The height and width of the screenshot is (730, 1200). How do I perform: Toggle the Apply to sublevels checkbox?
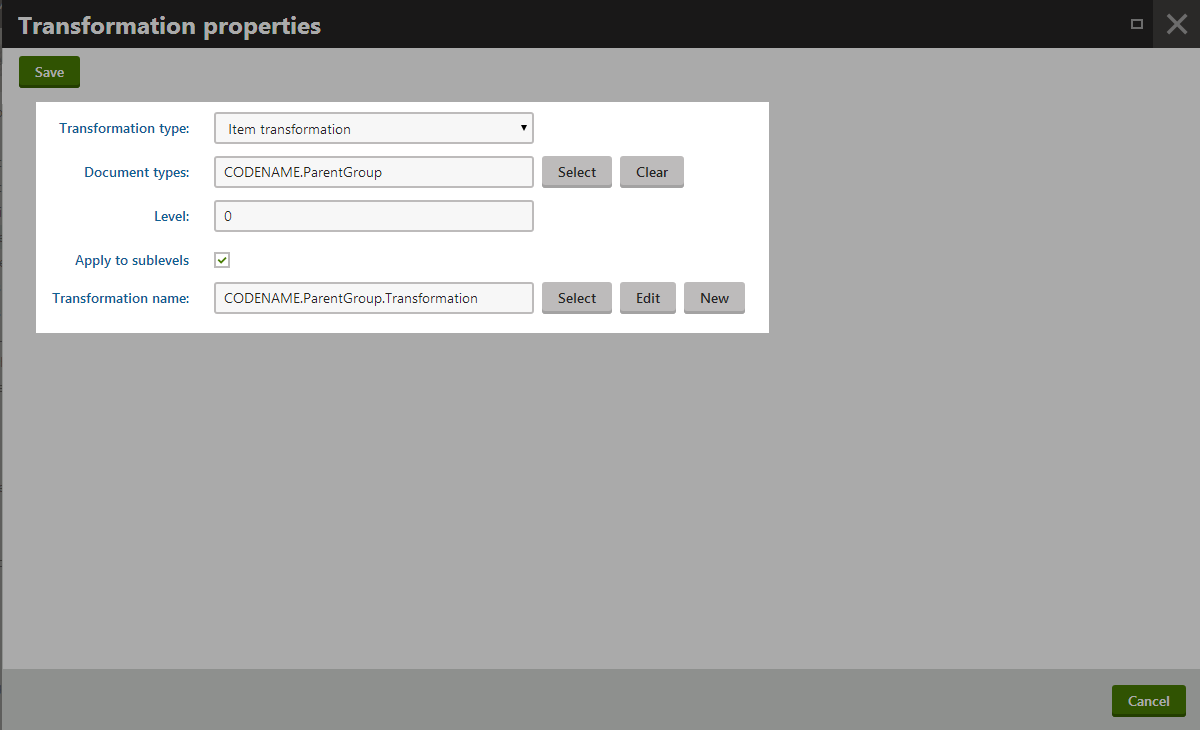pos(222,260)
